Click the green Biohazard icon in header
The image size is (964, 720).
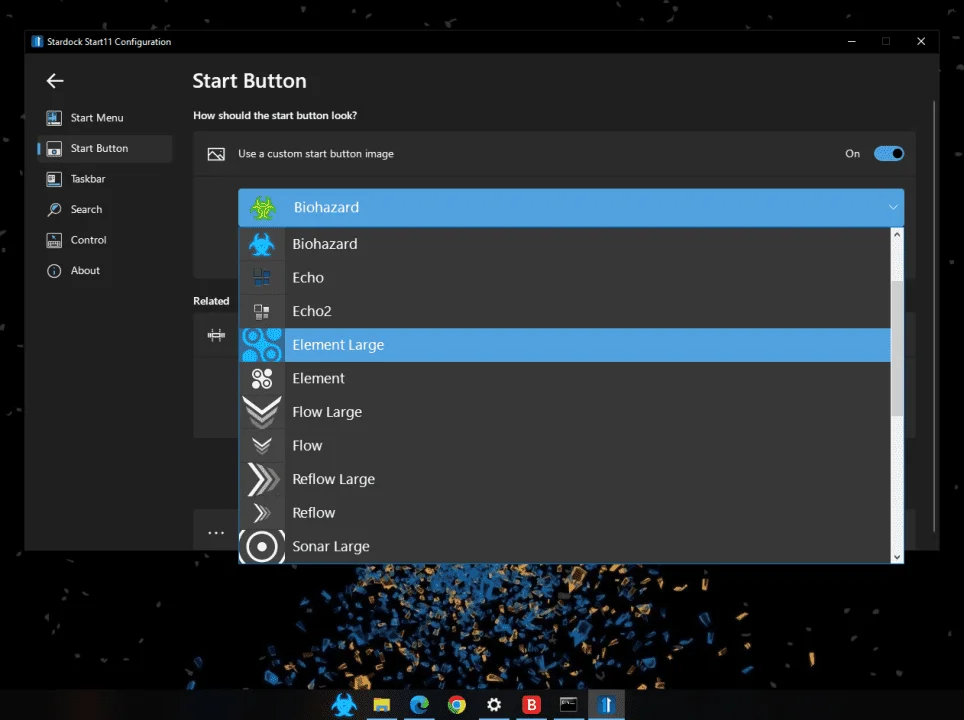click(x=263, y=208)
